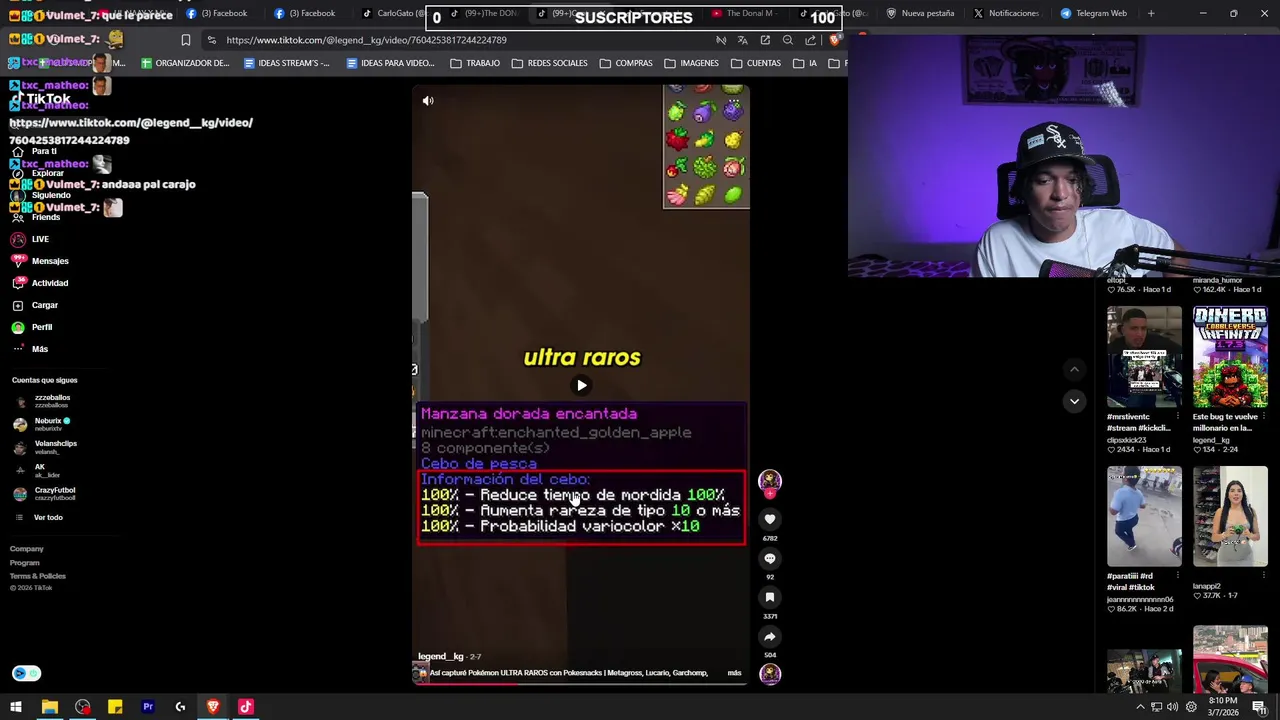Open the Brave shields lion icon
Viewport: 1280px width, 720px height.
click(835, 40)
